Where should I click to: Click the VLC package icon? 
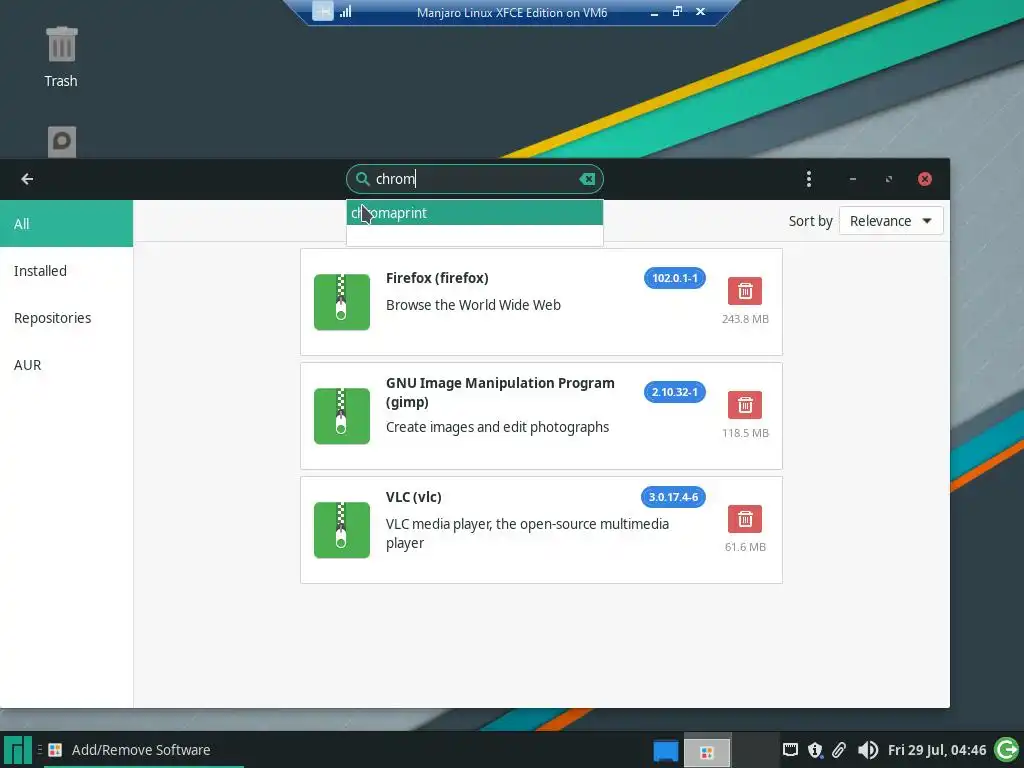(x=342, y=530)
